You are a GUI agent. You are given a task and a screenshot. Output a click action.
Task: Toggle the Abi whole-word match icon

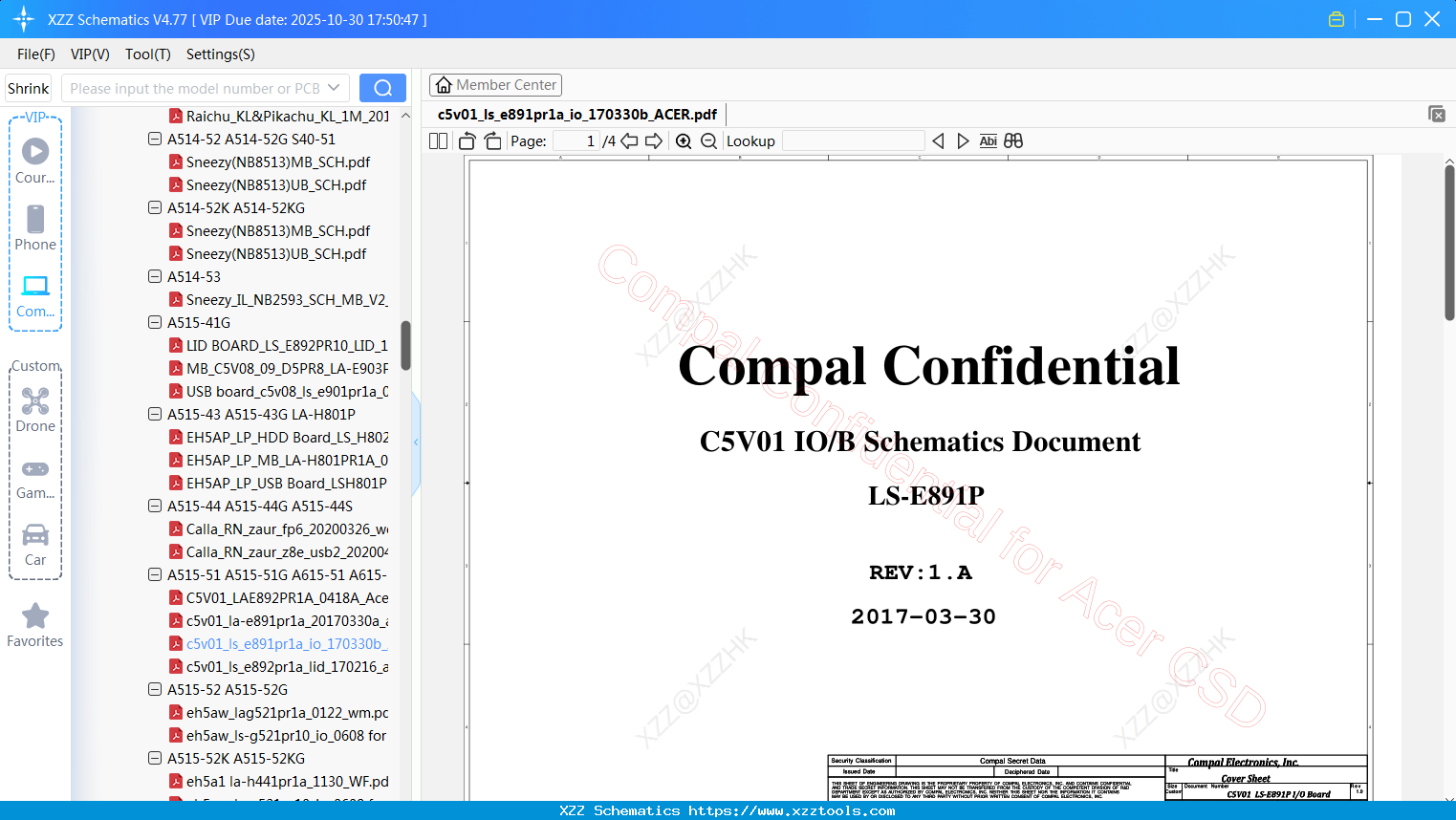(x=988, y=141)
